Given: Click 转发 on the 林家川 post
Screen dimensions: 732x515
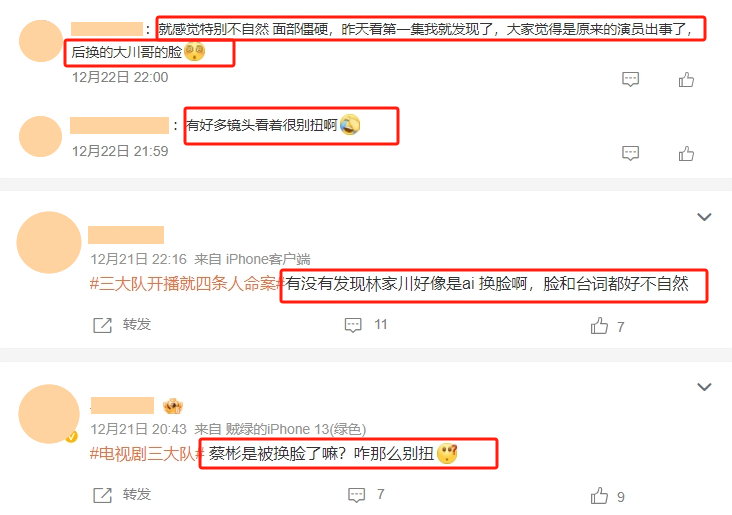Looking at the screenshot, I should coord(137,324).
